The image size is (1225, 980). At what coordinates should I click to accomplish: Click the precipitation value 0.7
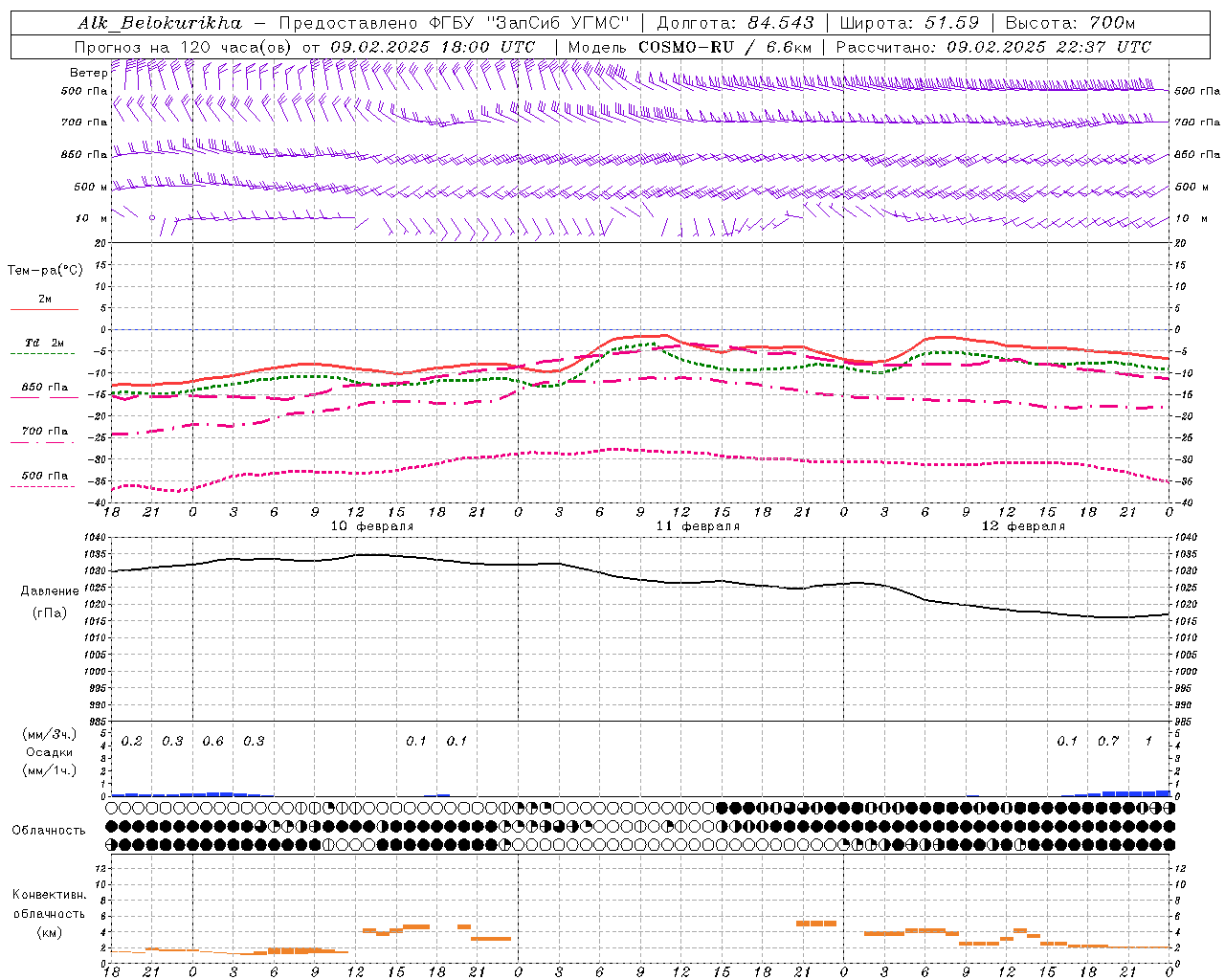click(x=1108, y=742)
